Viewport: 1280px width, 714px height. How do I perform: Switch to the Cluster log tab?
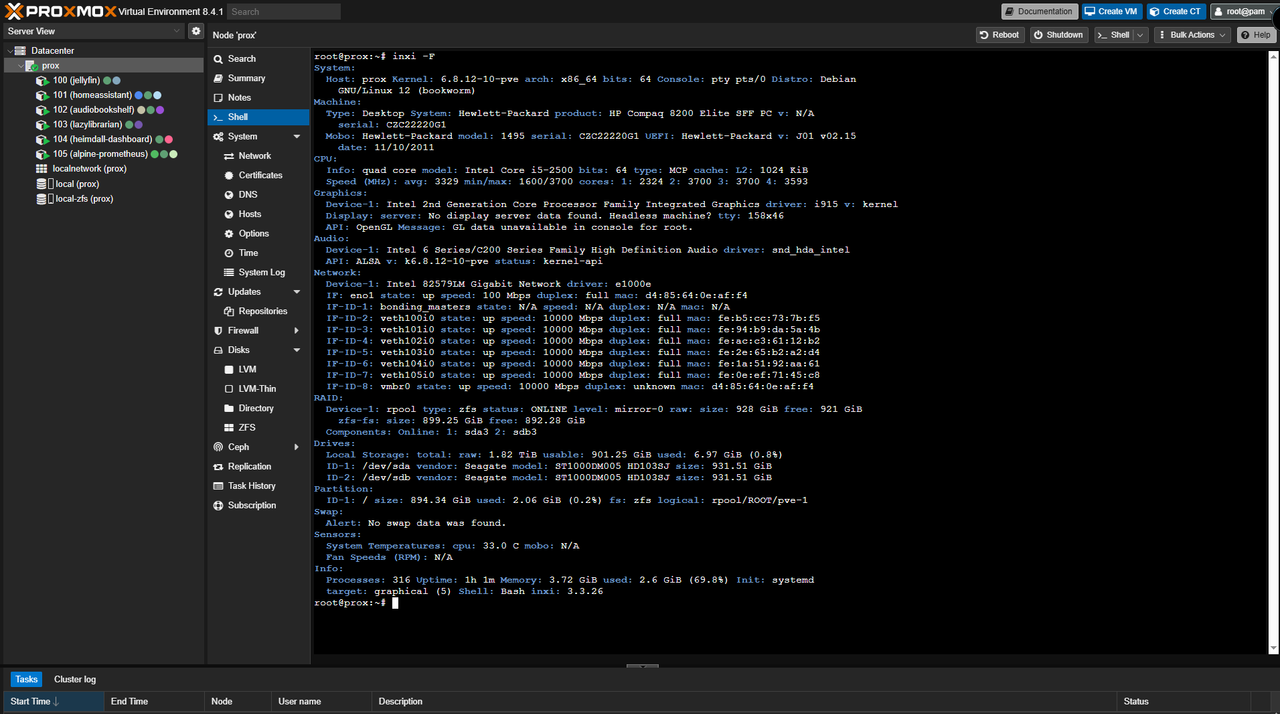(75, 679)
